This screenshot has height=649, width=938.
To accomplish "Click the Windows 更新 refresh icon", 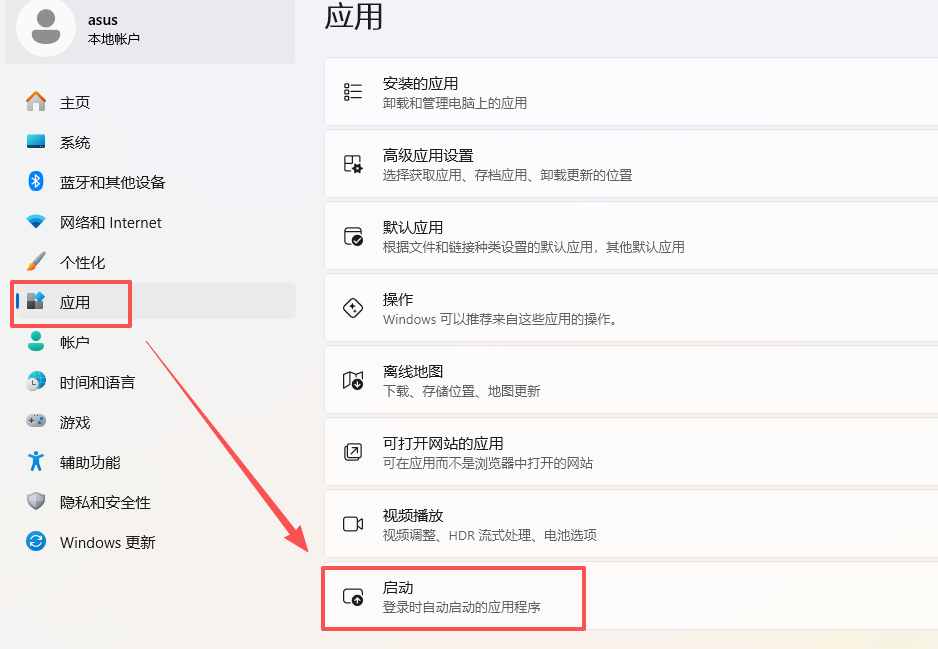I will click(36, 541).
